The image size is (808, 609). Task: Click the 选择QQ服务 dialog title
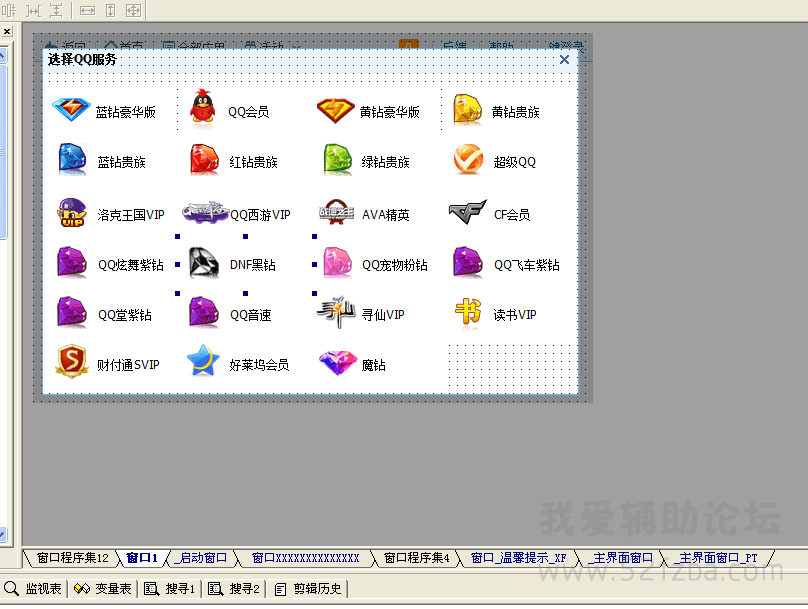coord(82,60)
